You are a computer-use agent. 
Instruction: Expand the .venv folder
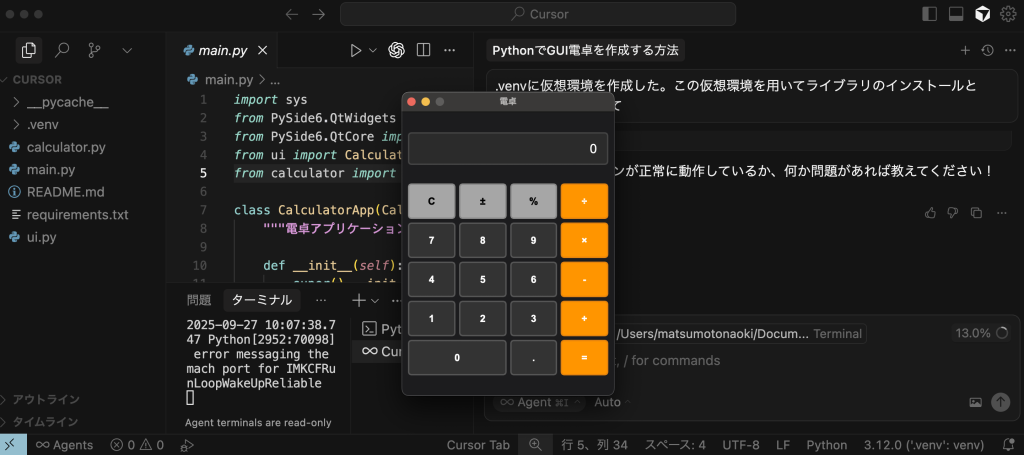click(43, 125)
